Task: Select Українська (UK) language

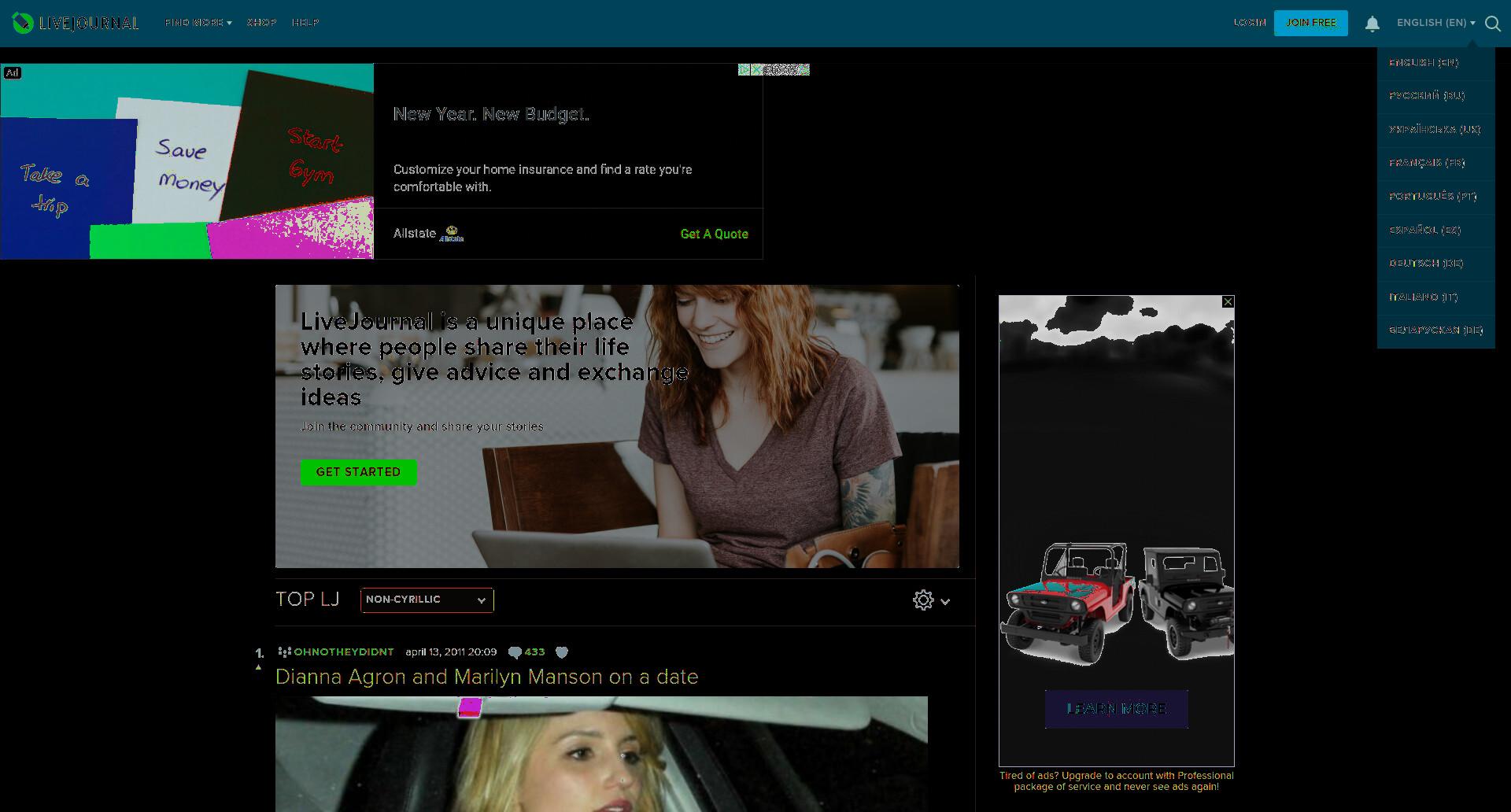Action: coord(1436,130)
